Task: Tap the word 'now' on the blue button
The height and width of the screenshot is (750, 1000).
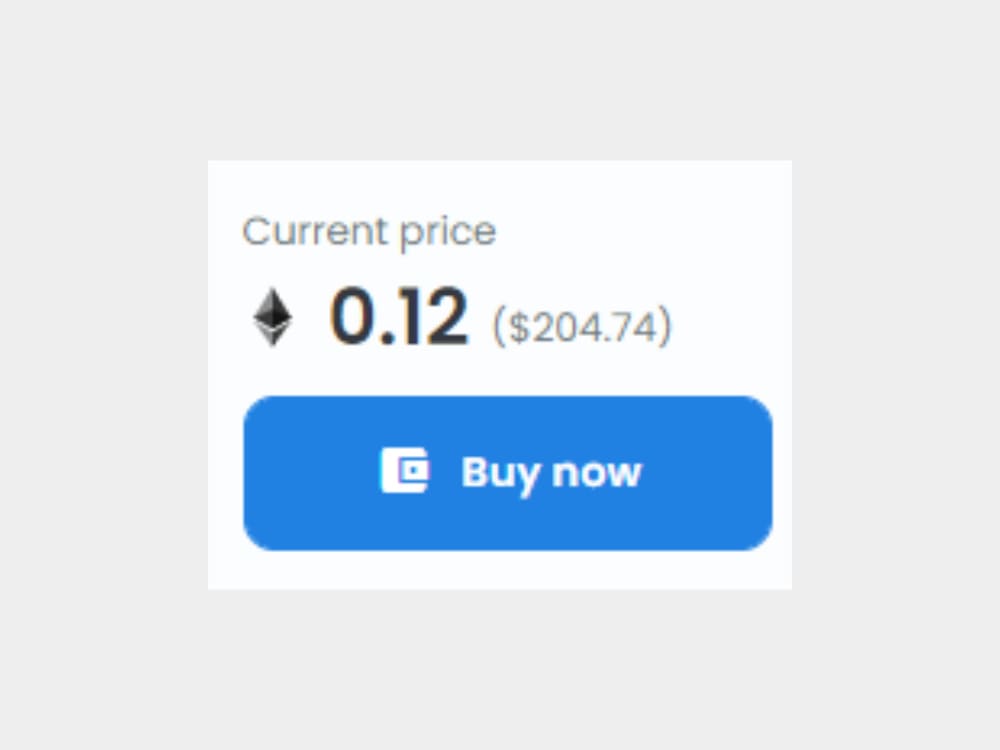Action: pyautogui.click(x=596, y=474)
